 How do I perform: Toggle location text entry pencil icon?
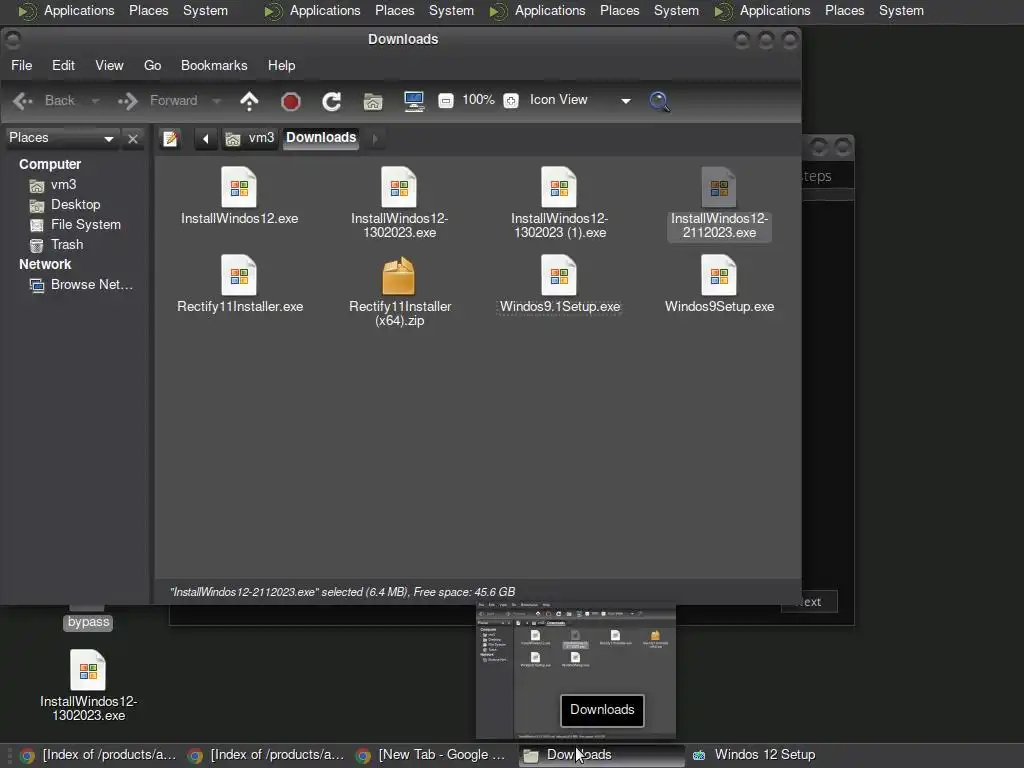point(170,138)
